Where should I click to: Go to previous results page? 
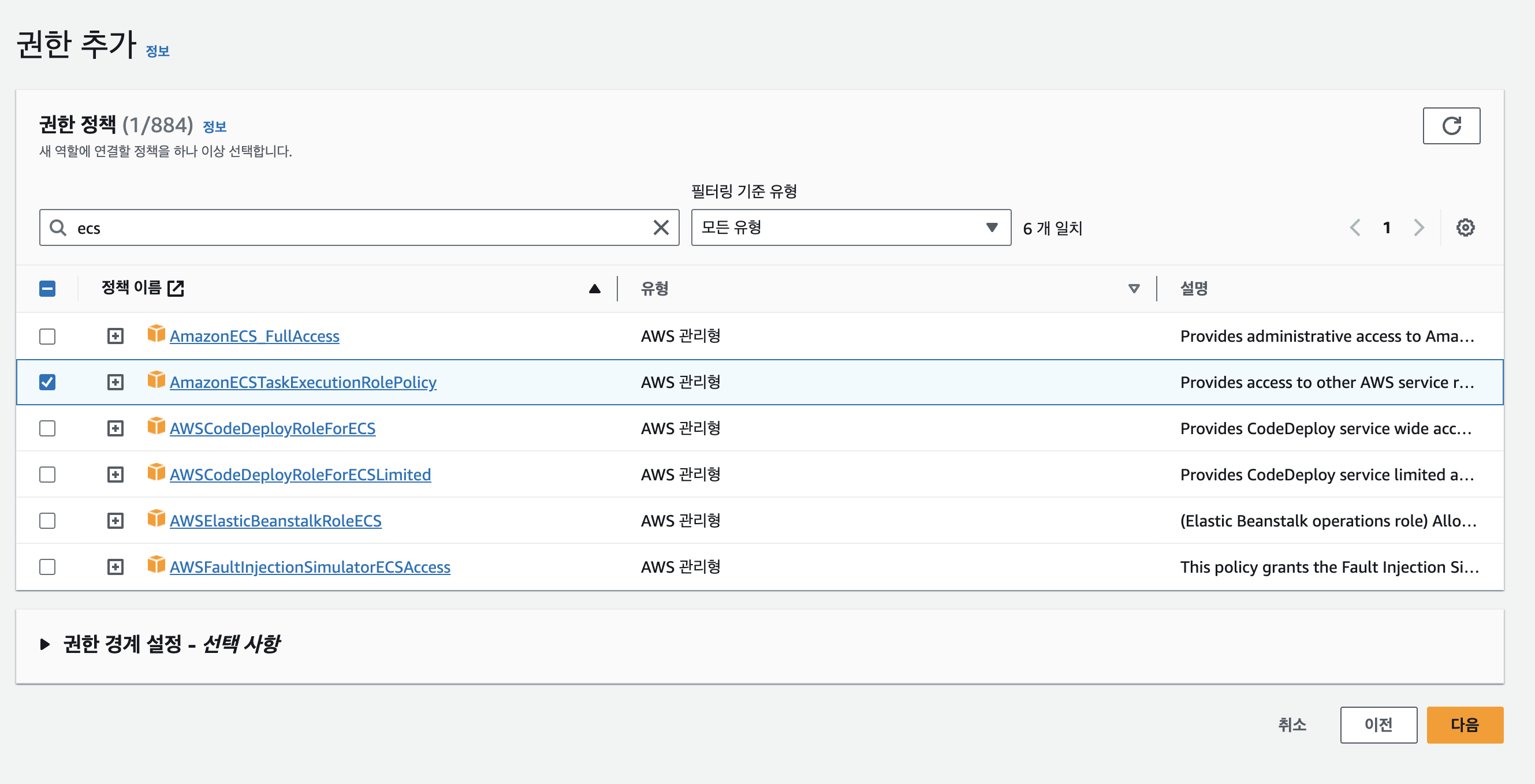pos(1355,227)
